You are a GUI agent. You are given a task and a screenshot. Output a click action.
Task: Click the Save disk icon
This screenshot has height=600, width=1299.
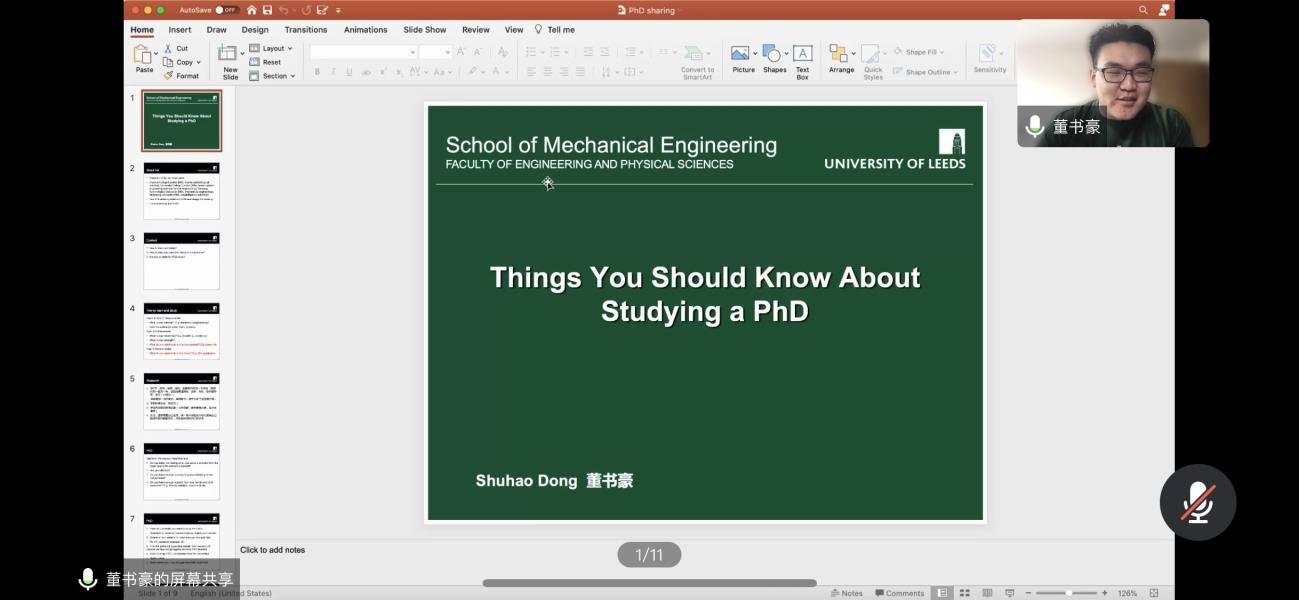tap(268, 10)
